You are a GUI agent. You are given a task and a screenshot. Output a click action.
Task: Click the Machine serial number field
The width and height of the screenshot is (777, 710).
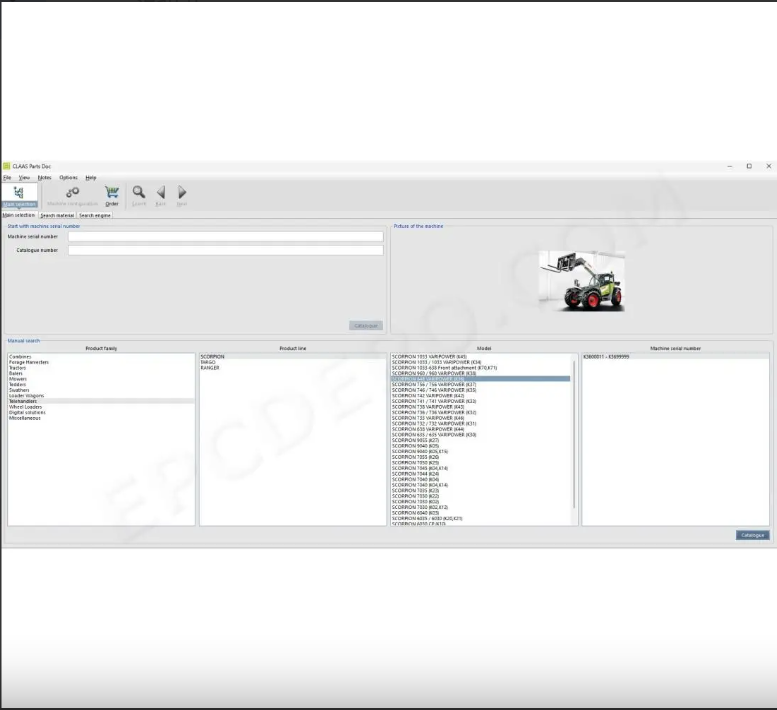[225, 236]
